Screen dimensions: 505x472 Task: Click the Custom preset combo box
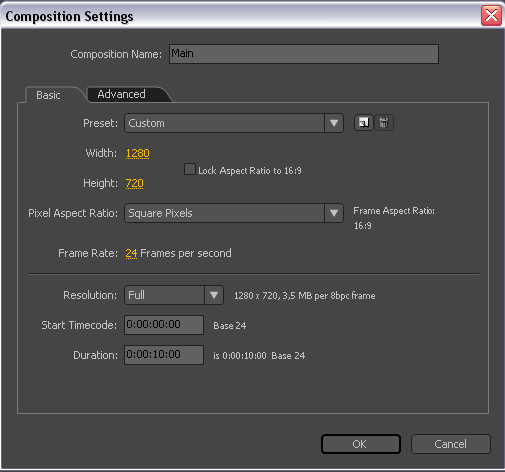coord(234,123)
